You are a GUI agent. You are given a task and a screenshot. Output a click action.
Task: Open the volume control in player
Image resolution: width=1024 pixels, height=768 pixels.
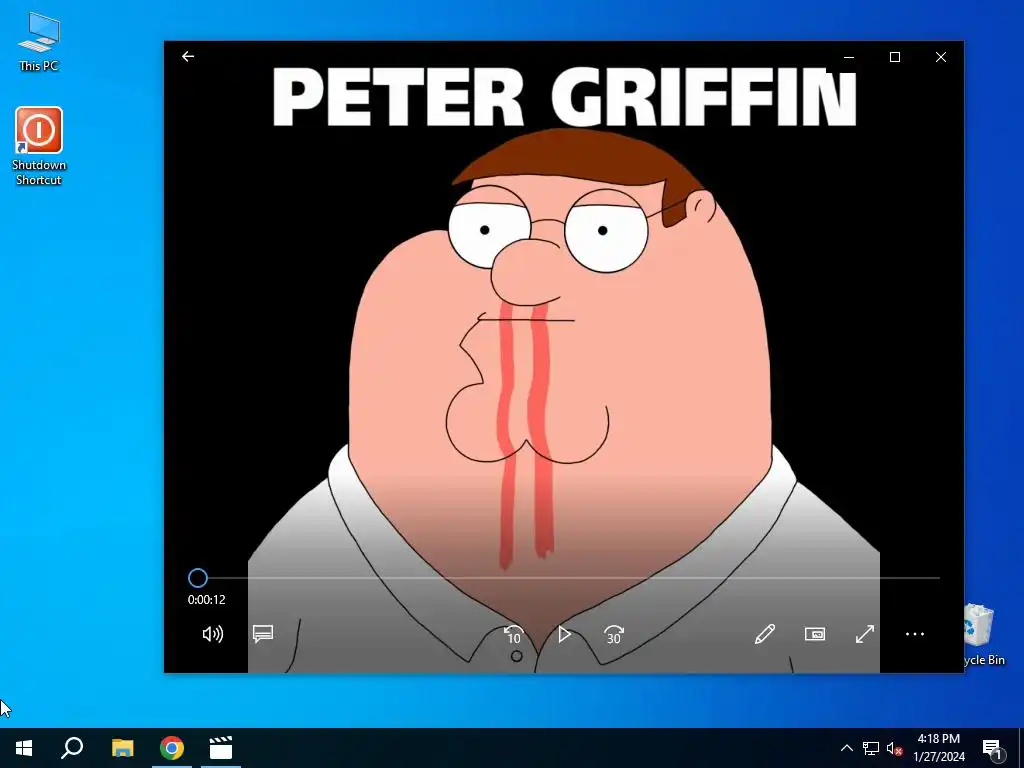tap(213, 634)
